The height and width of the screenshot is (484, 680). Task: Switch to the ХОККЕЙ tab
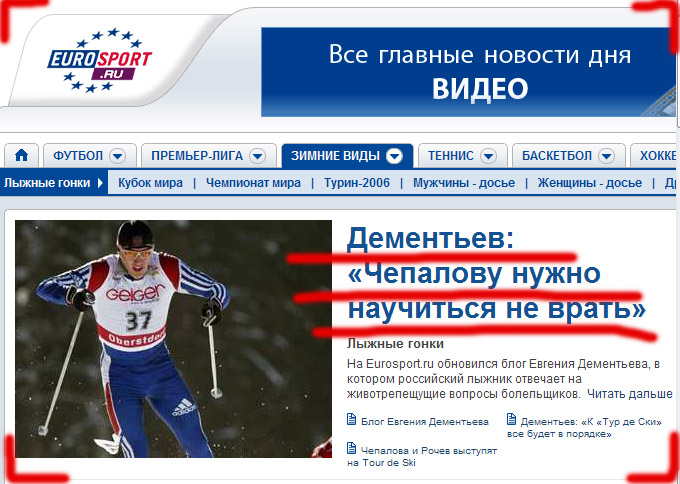pyautogui.click(x=654, y=155)
